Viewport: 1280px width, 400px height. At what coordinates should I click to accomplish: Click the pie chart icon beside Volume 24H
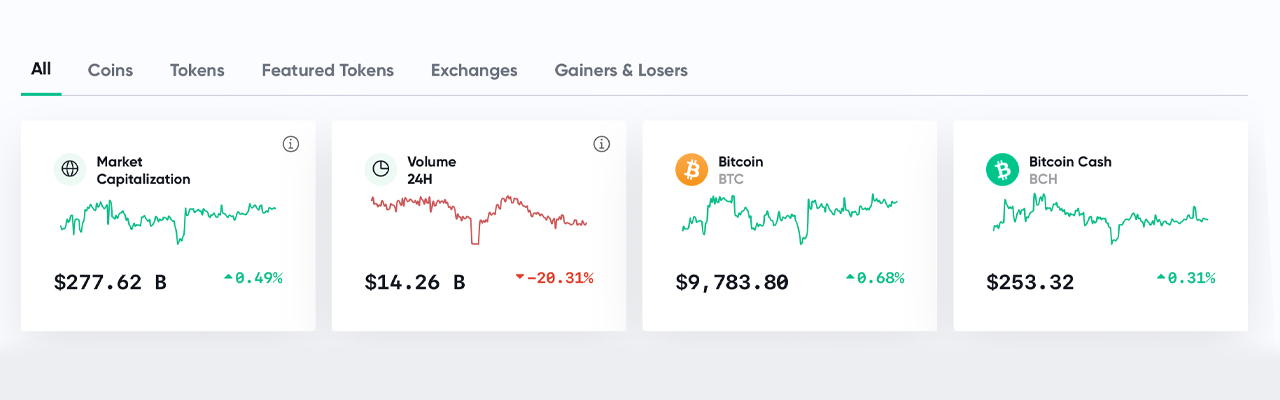coord(381,170)
